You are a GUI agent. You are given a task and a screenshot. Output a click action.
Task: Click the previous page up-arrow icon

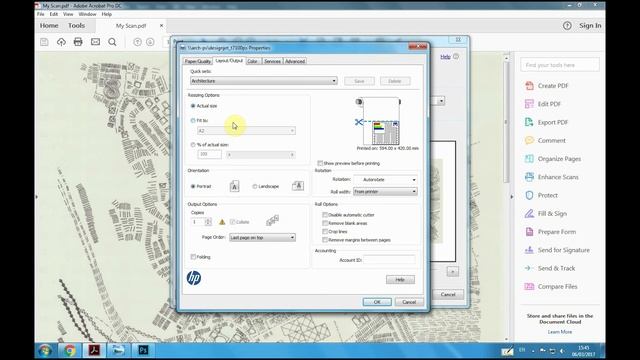point(138,42)
